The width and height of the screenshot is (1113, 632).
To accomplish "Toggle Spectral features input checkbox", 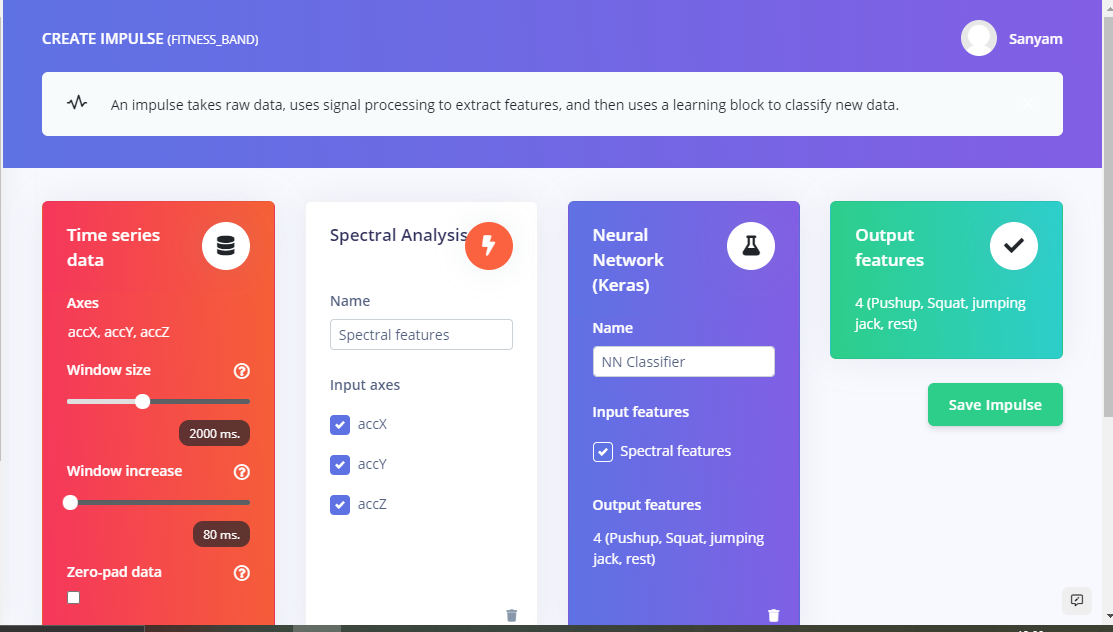I will point(603,452).
